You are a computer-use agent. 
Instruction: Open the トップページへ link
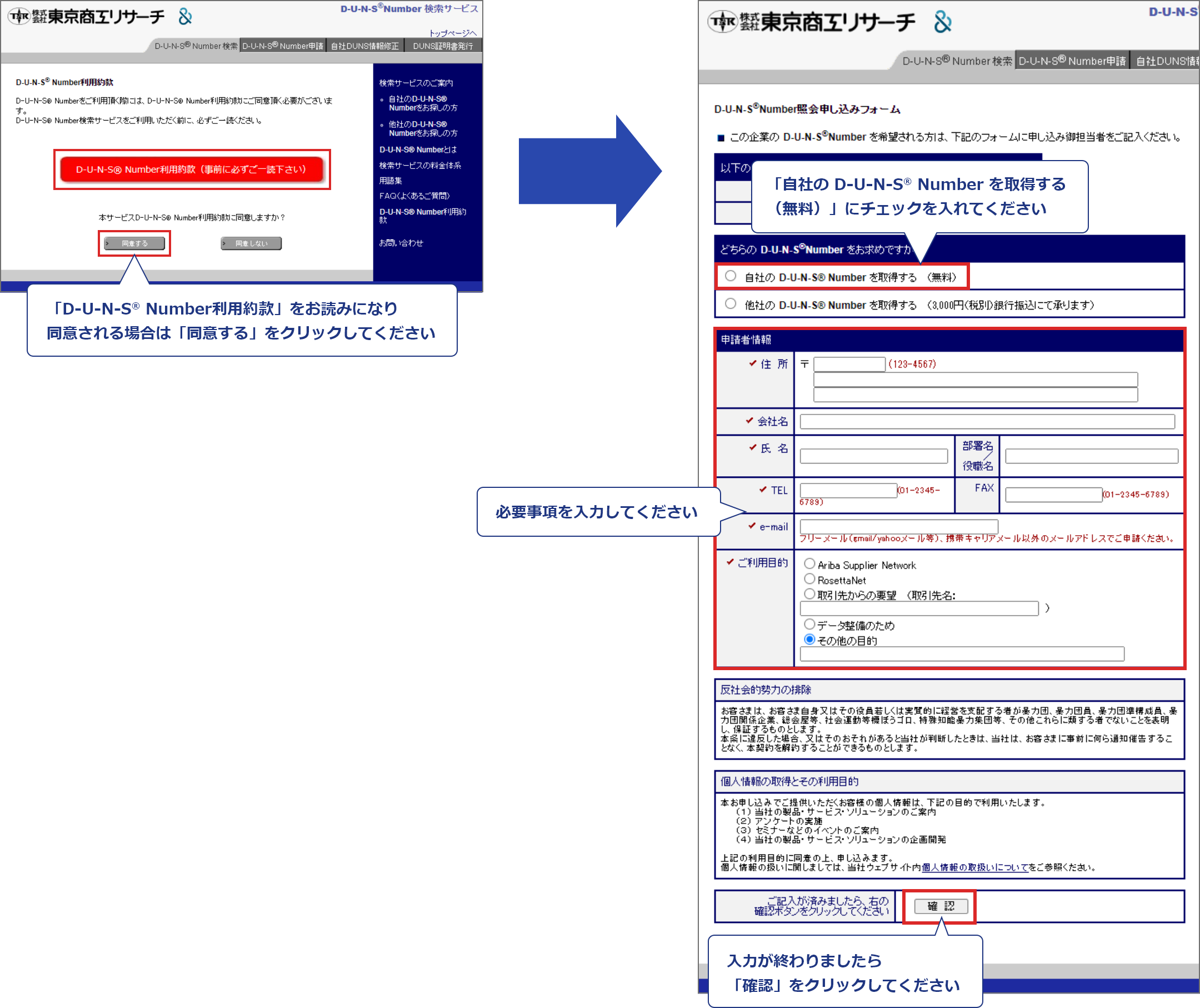(x=453, y=33)
